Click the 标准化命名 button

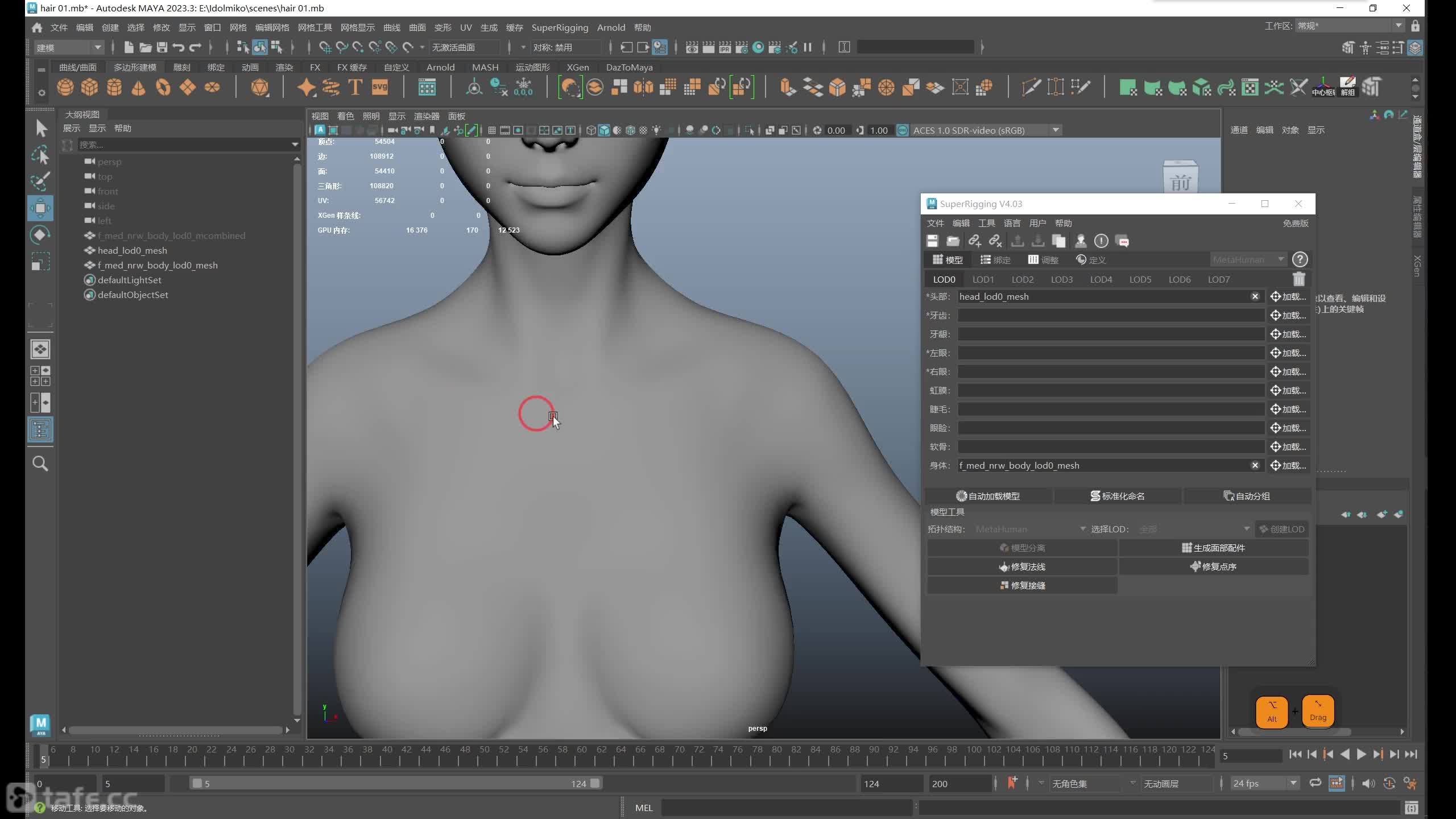pos(1118,496)
